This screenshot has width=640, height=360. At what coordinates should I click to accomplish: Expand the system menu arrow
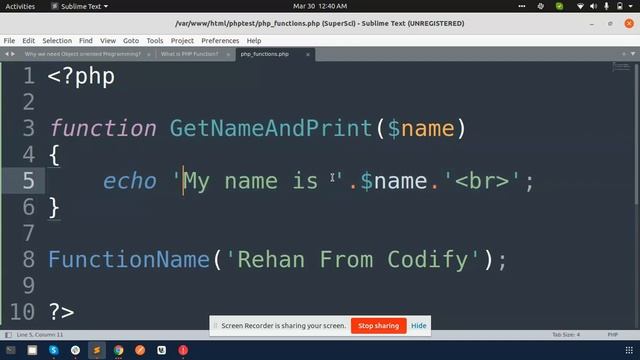point(631,7)
